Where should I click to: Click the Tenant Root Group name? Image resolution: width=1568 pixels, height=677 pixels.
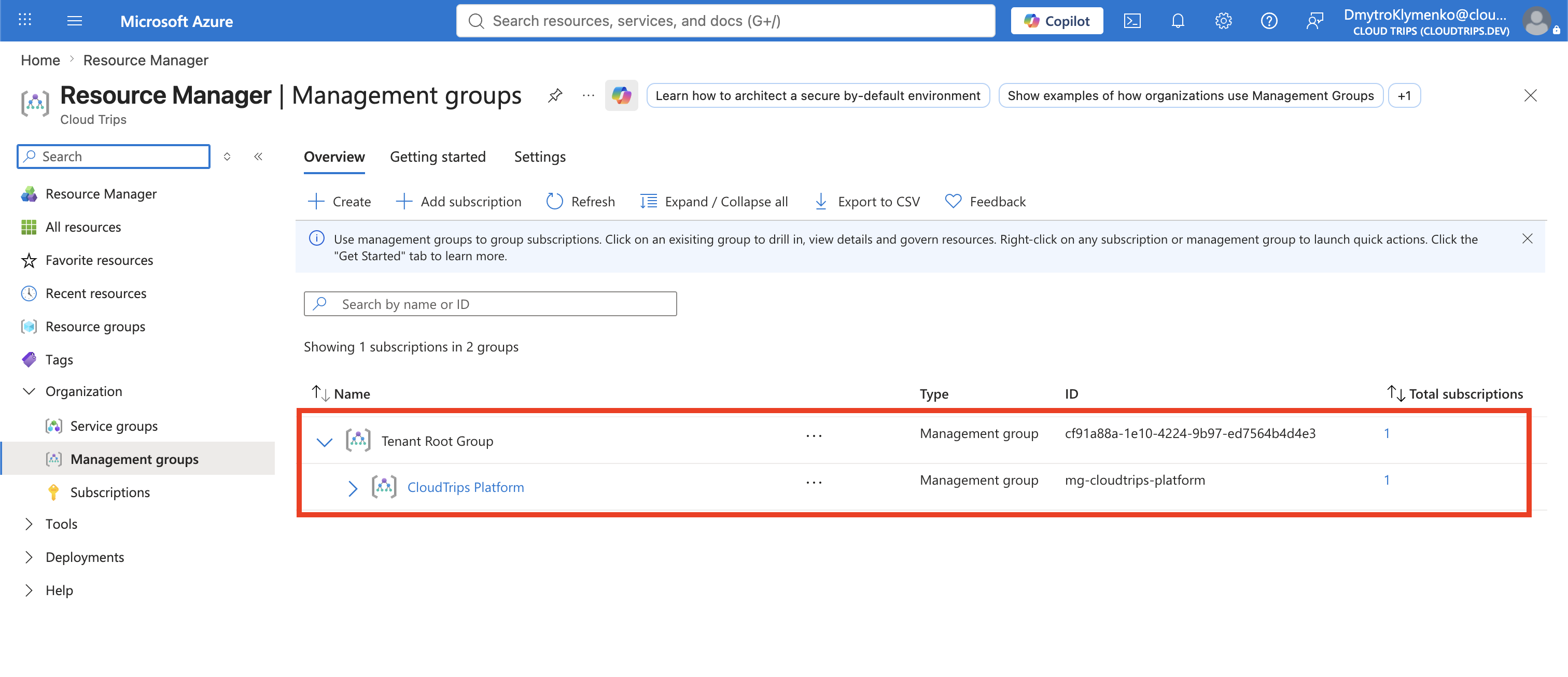437,441
